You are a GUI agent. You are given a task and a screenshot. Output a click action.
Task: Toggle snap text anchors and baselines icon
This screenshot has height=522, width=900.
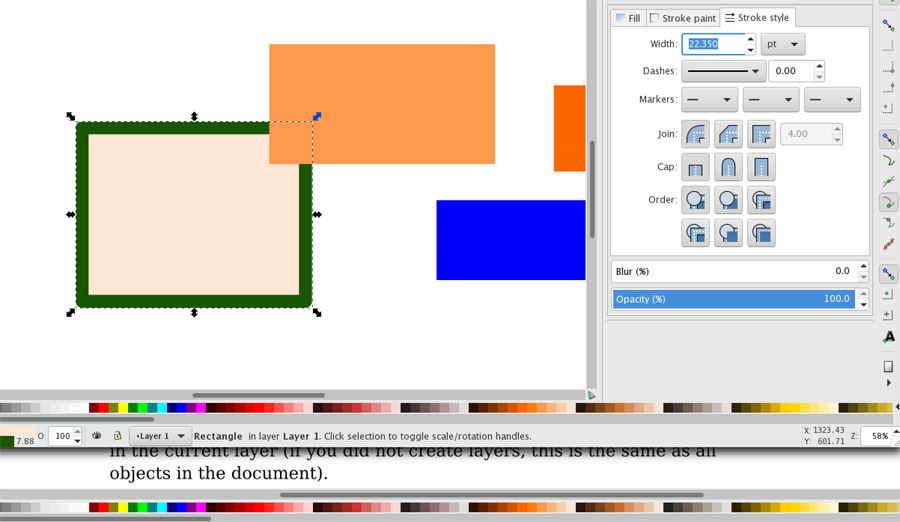click(x=889, y=337)
